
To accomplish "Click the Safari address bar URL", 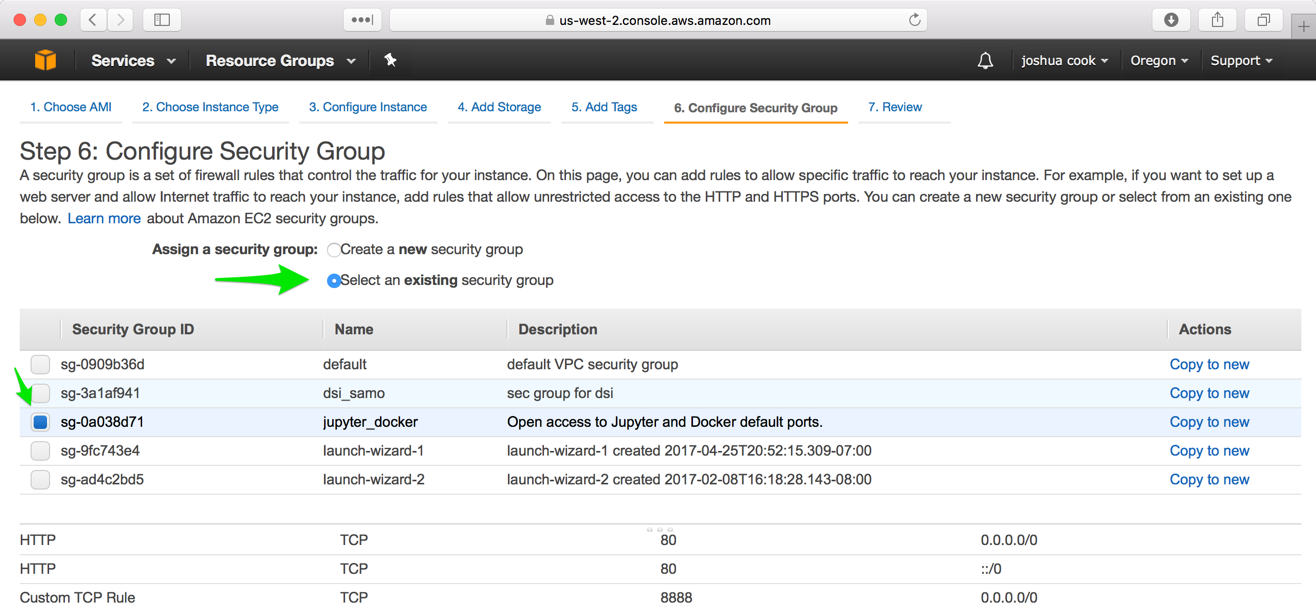I will pyautogui.click(x=665, y=20).
